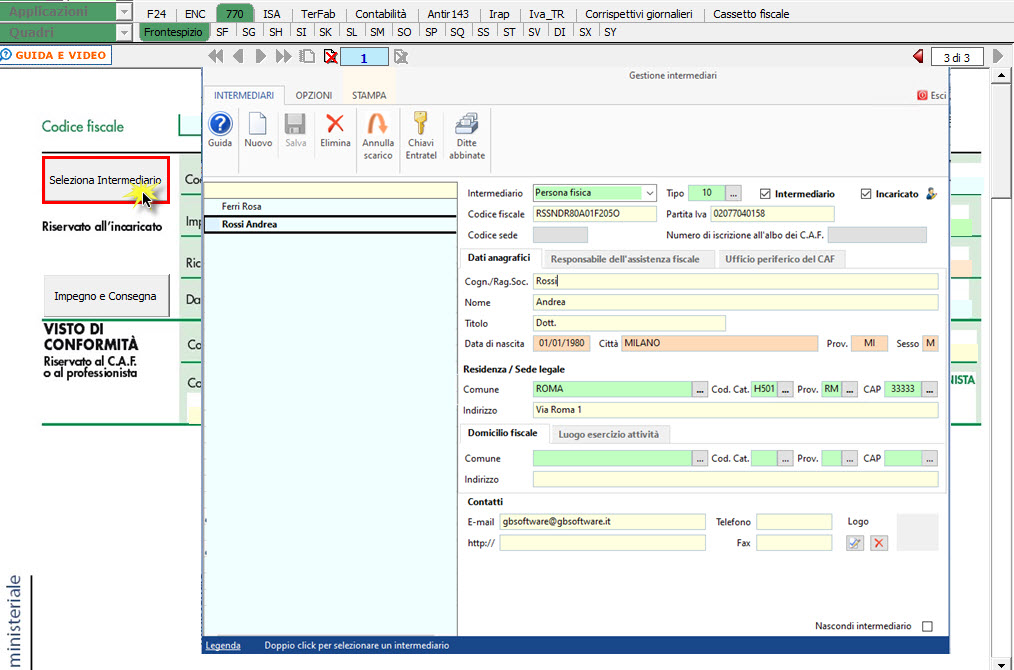Go to the next record arrow
Image resolution: width=1014 pixels, height=670 pixels.
click(261, 56)
